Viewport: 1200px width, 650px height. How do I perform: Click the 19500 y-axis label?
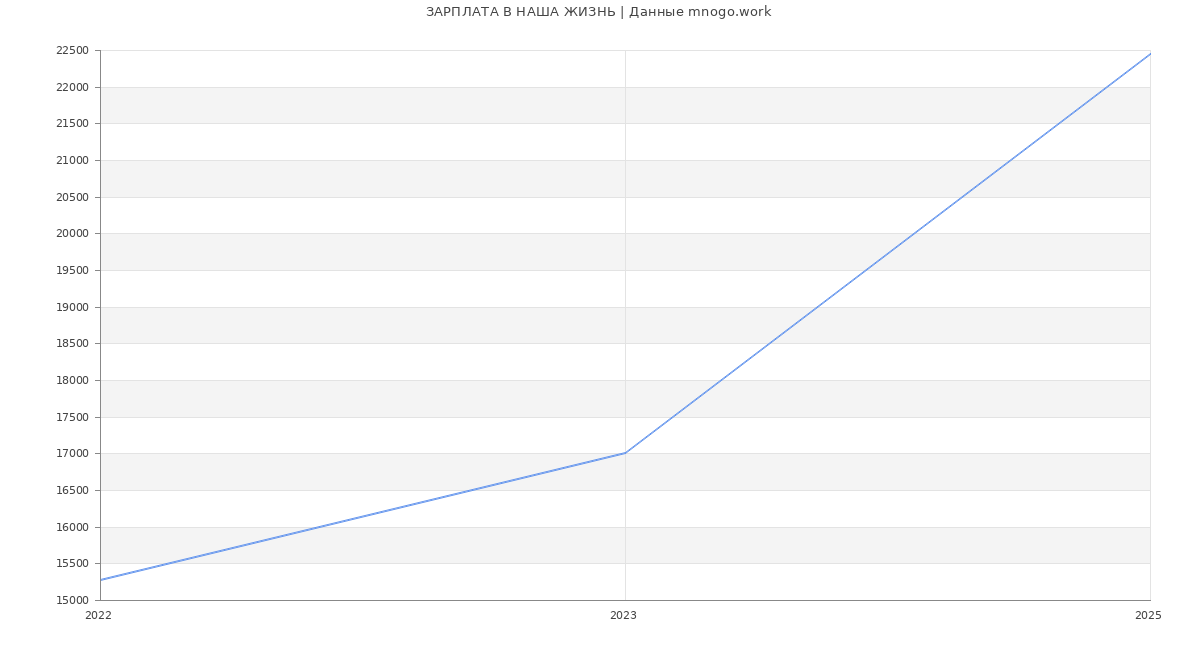(72, 271)
